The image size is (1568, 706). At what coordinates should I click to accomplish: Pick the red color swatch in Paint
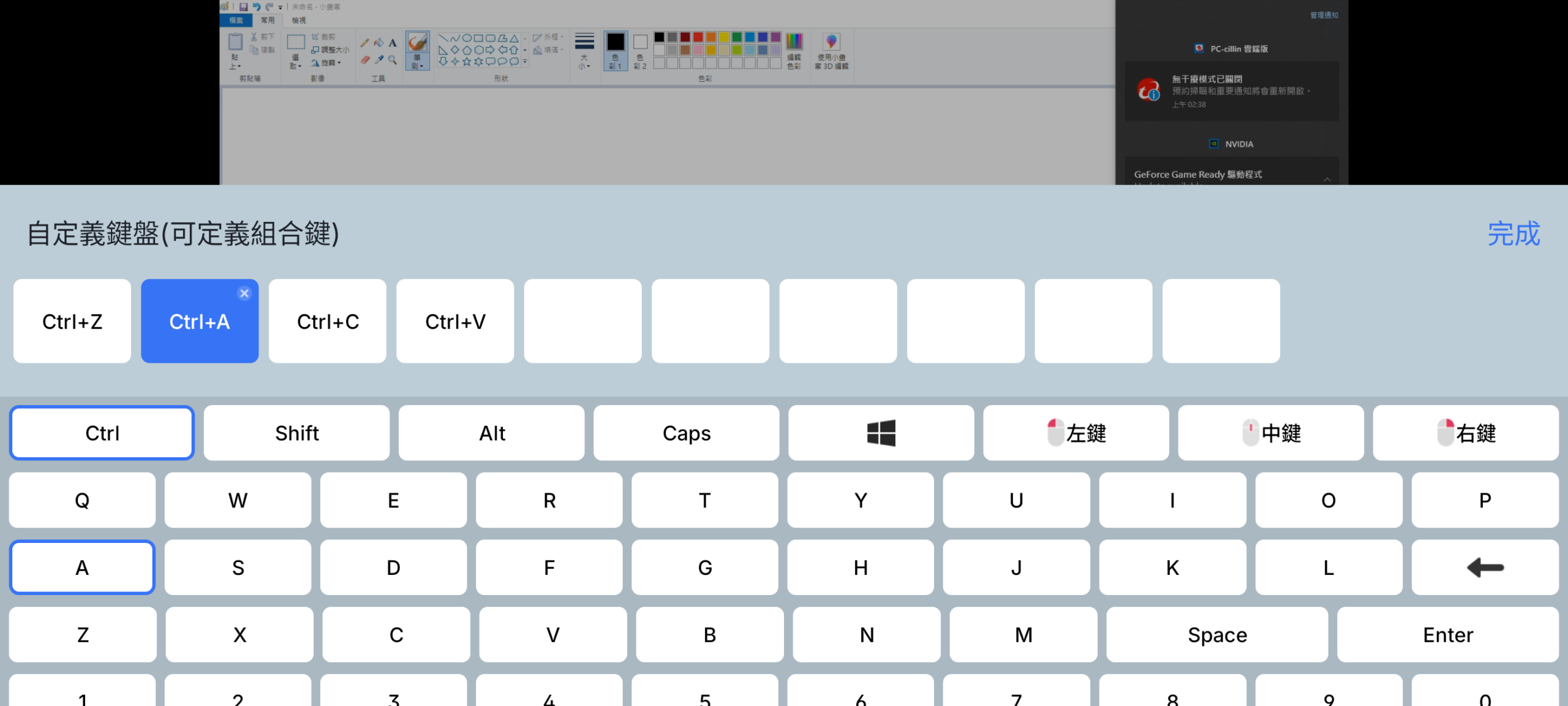click(x=698, y=37)
